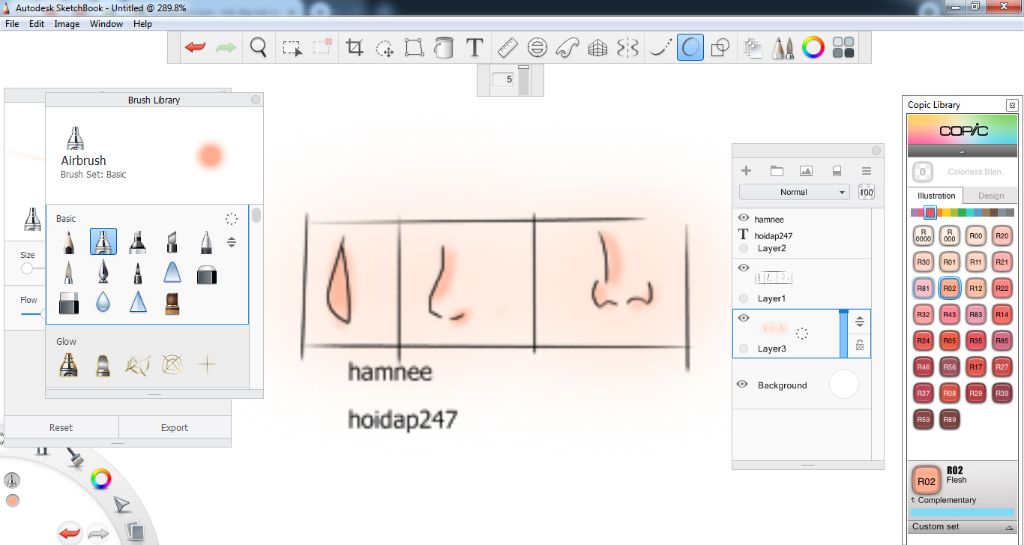
Task: Open the Image menu
Action: point(67,23)
